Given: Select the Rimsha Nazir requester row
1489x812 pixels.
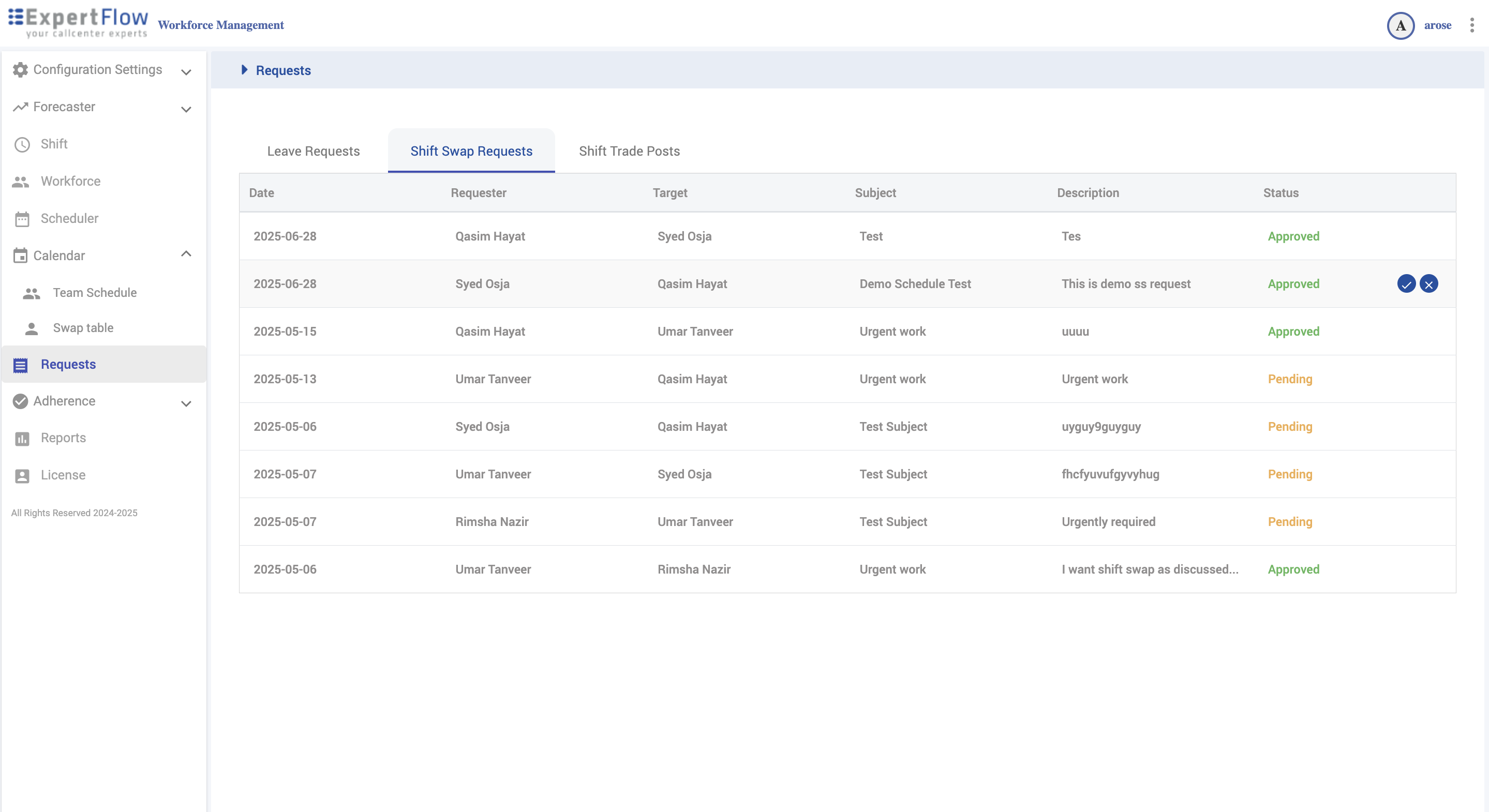Looking at the screenshot, I should pyautogui.click(x=492, y=522).
